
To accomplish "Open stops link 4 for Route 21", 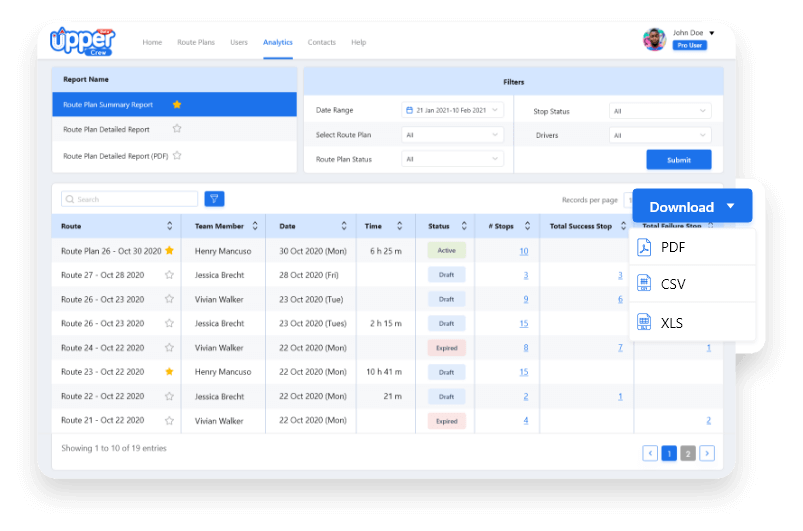I will [525, 420].
